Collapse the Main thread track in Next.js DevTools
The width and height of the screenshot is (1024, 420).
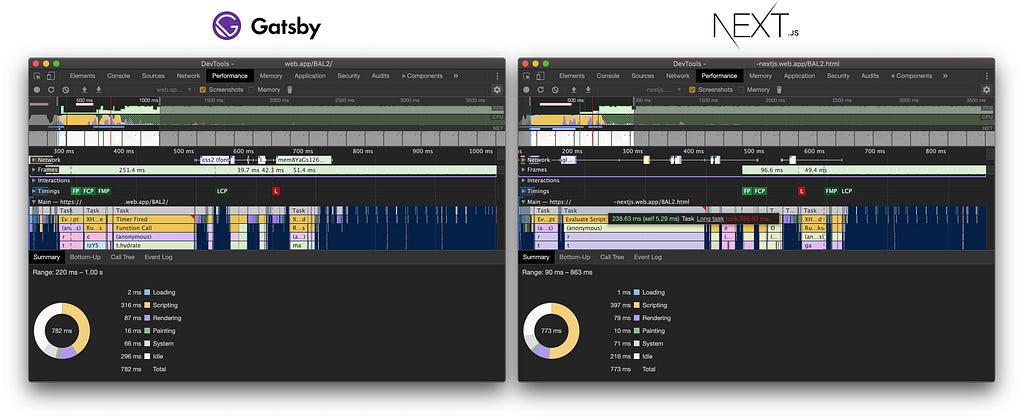523,202
